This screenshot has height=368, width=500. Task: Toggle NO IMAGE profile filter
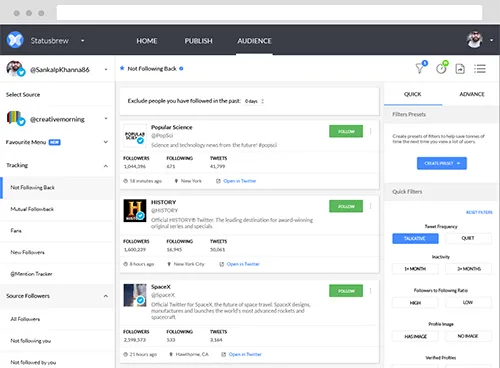click(468, 336)
